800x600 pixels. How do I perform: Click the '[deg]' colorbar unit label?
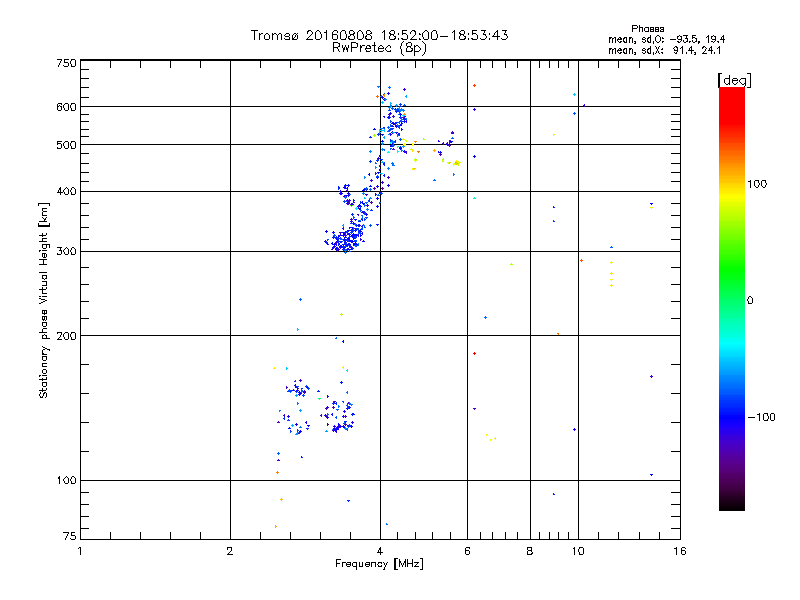(734, 80)
